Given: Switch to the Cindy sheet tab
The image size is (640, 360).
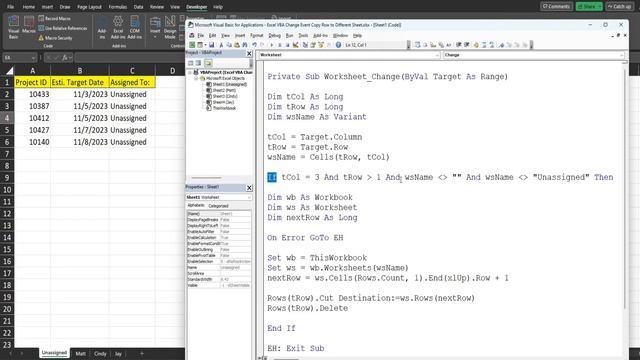Looking at the screenshot, I should [x=100, y=353].
